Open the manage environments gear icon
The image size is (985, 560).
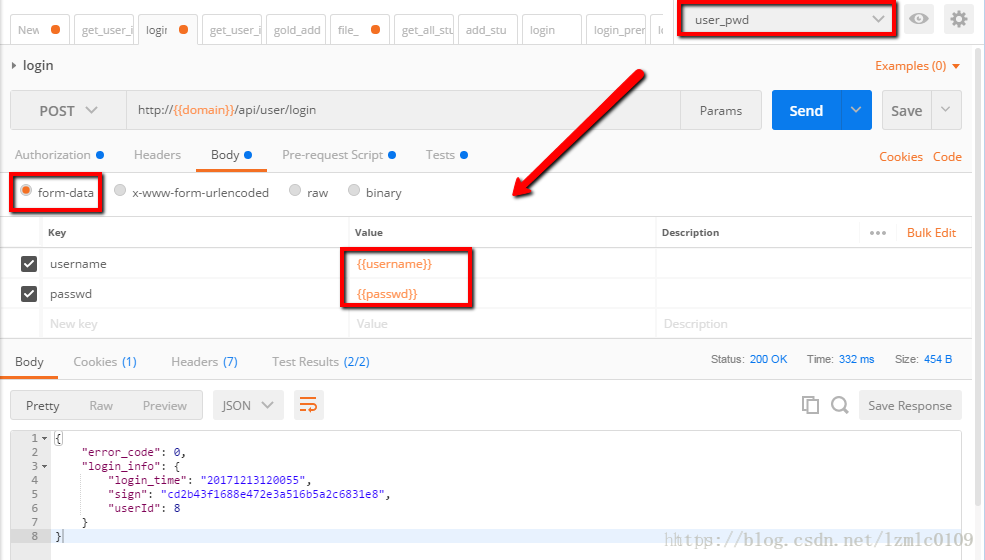click(x=959, y=19)
